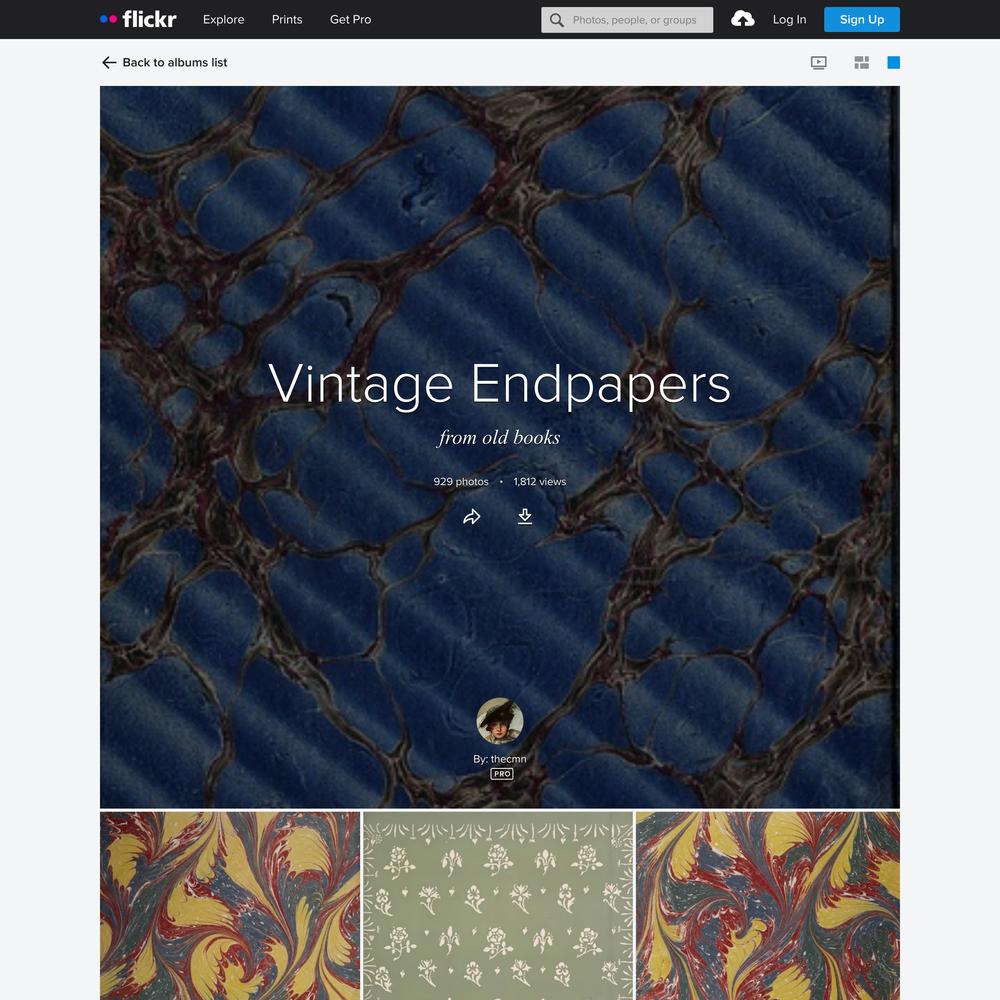The height and width of the screenshot is (1000, 1000).
Task: Click the PRO badge under thecmn
Action: click(x=502, y=774)
